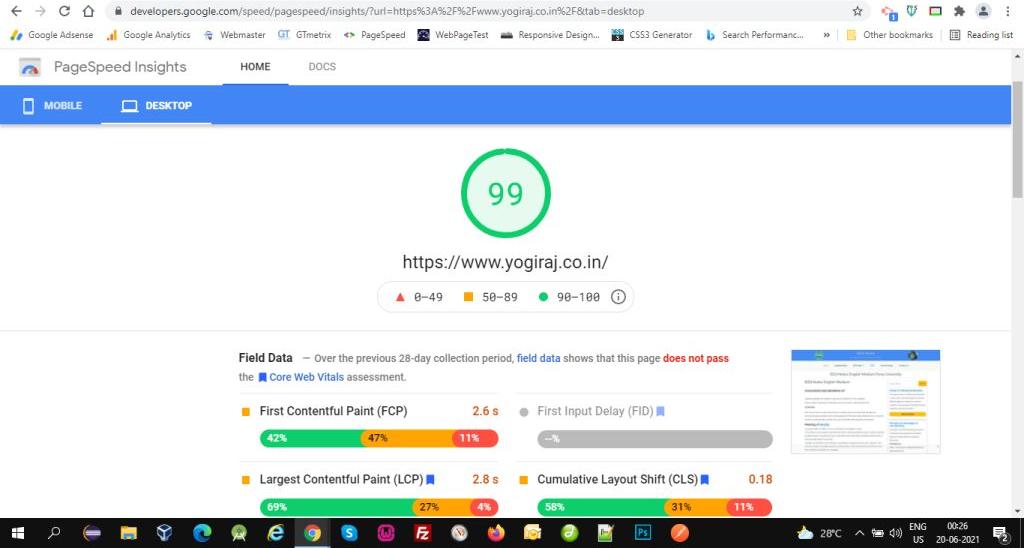Image resolution: width=1024 pixels, height=548 pixels.
Task: Click the browser back arrow
Action: [16, 11]
